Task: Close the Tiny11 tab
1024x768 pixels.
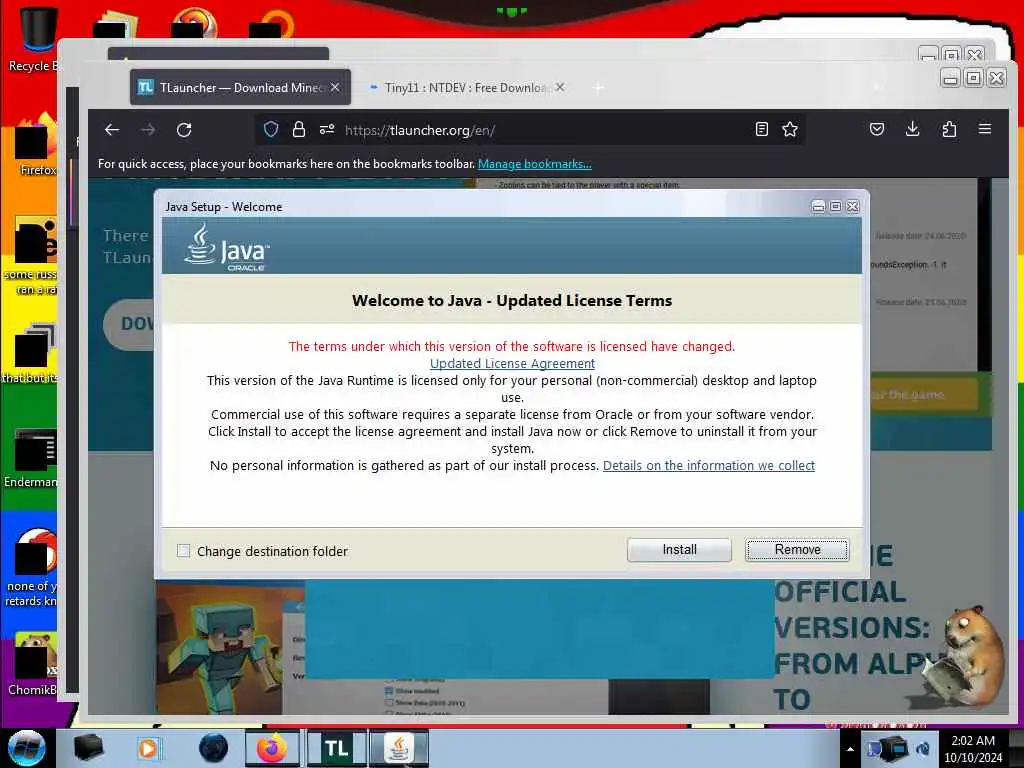Action: pyautogui.click(x=560, y=87)
